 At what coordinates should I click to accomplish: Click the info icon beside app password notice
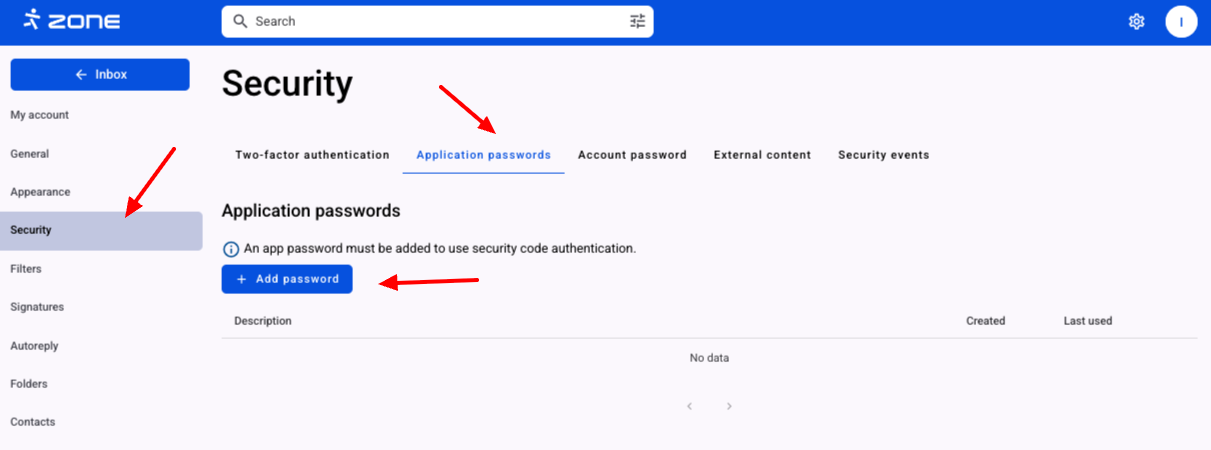click(231, 248)
